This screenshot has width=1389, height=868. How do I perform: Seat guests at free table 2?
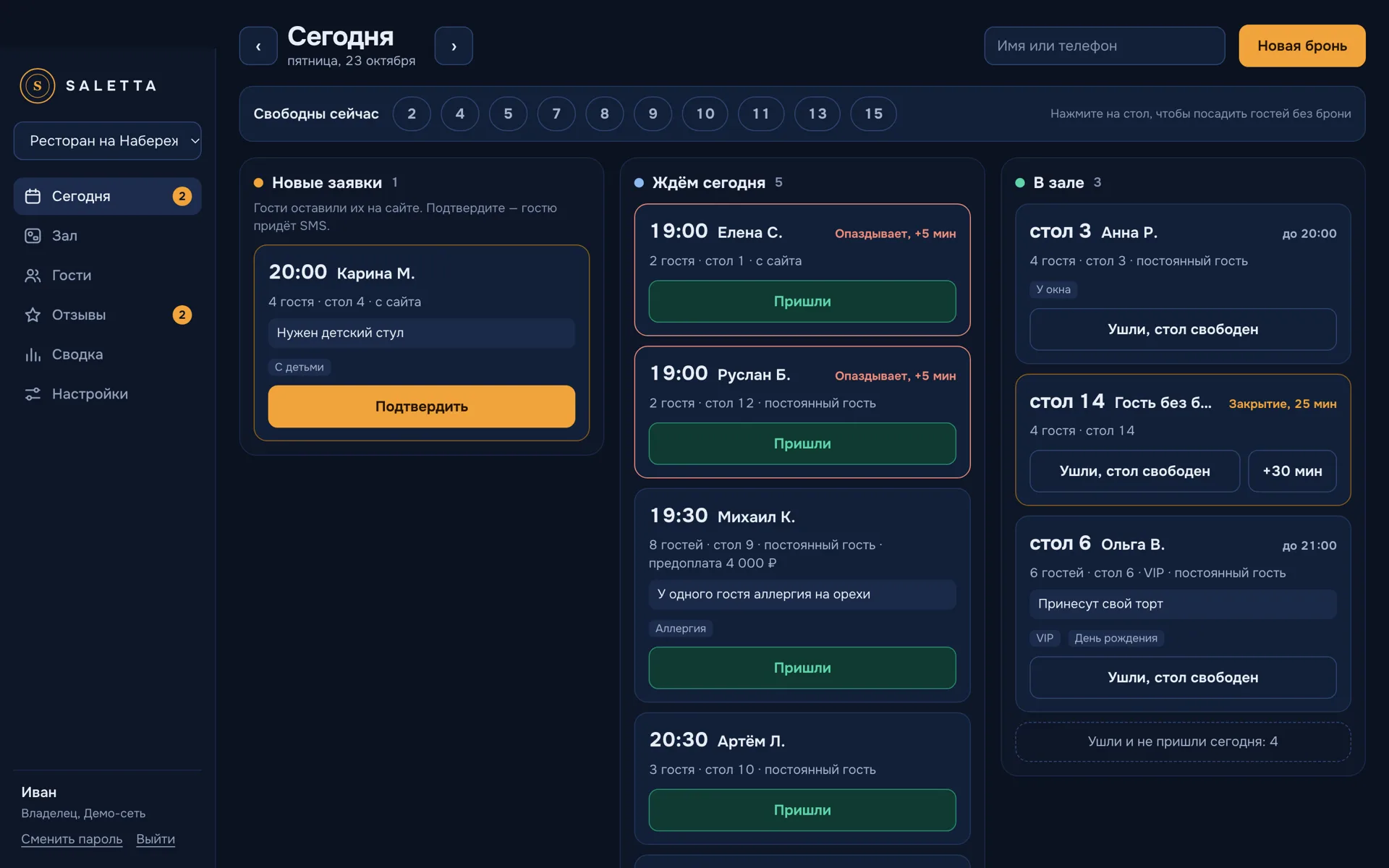point(412,114)
